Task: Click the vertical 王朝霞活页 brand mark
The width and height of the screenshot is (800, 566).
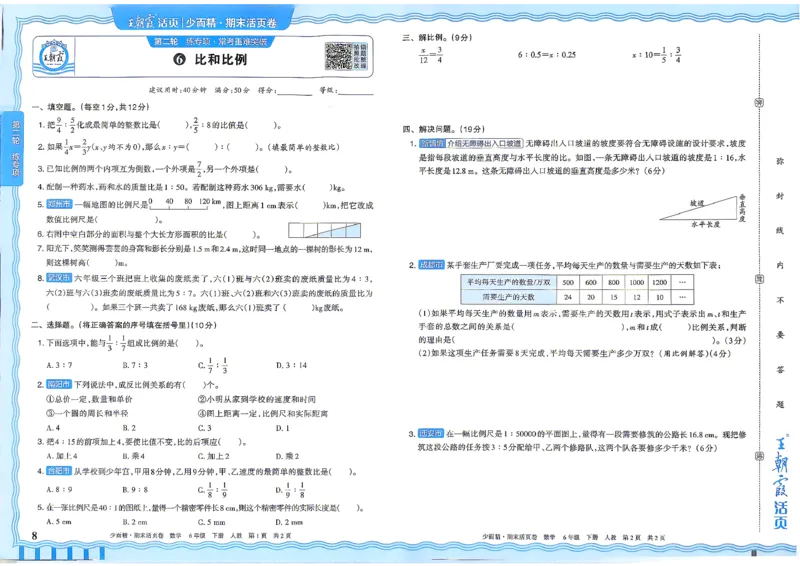Action: (x=780, y=482)
